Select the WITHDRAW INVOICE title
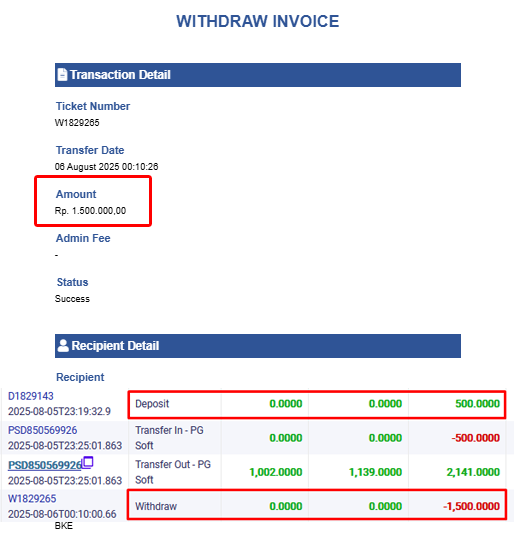Viewport: 514px width, 552px height. tap(258, 21)
